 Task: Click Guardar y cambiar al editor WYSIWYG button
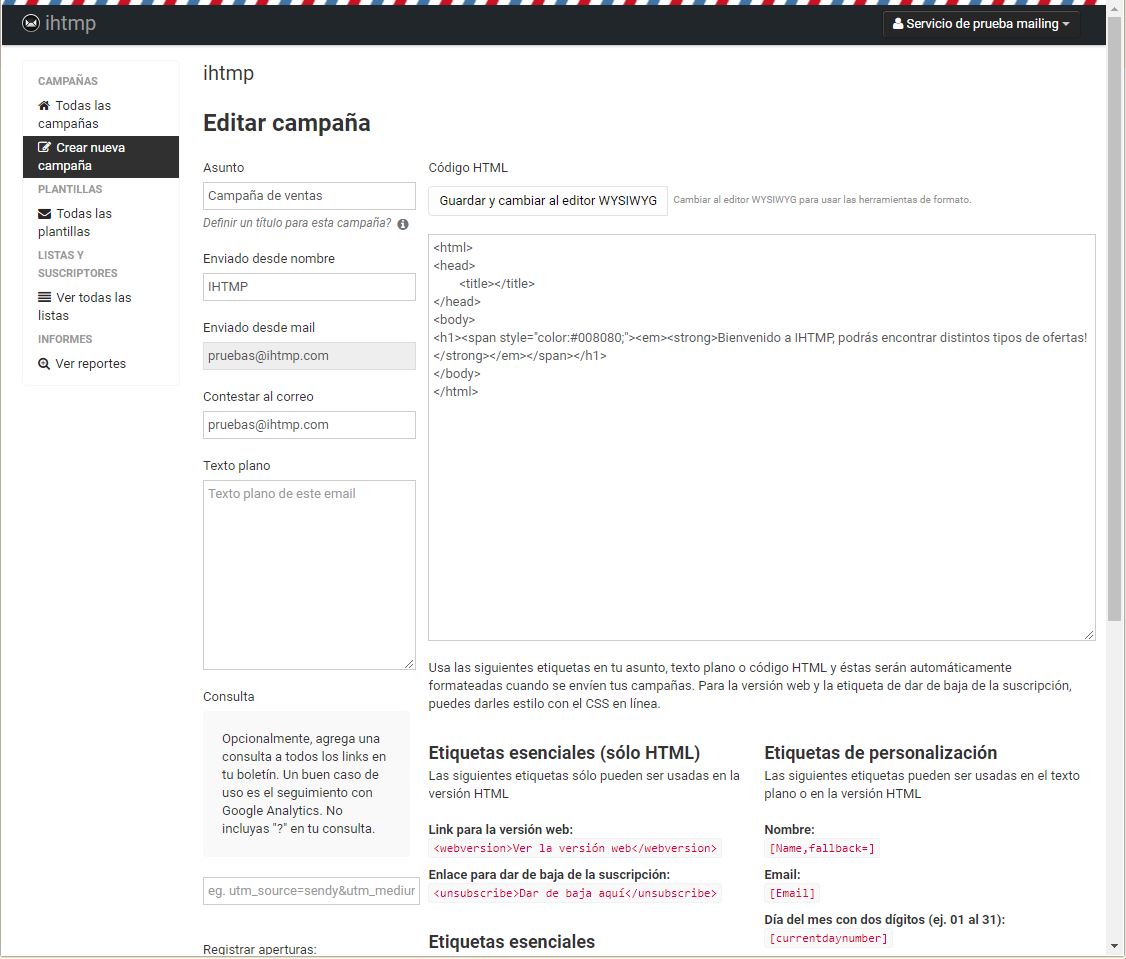548,200
